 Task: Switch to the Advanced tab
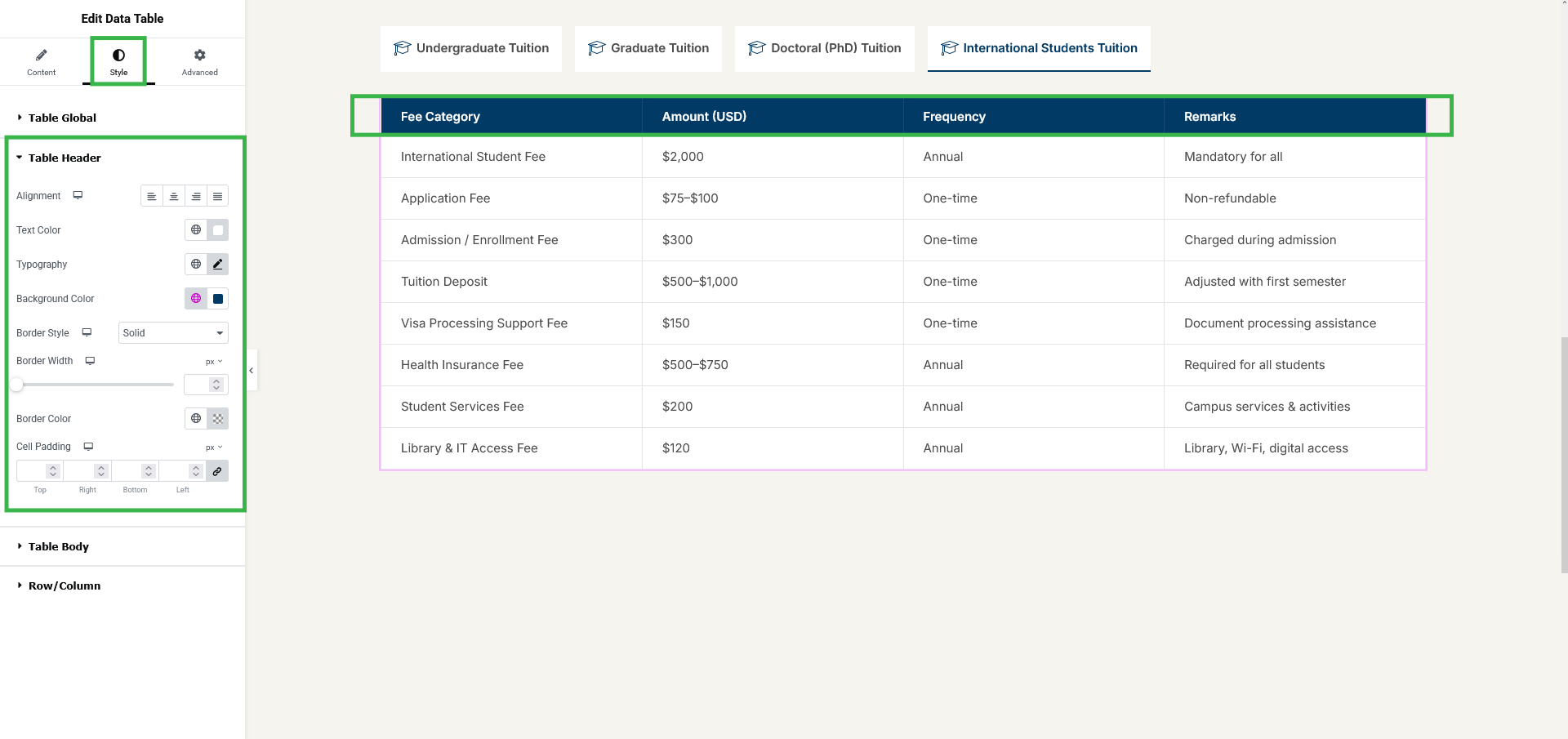(x=199, y=62)
